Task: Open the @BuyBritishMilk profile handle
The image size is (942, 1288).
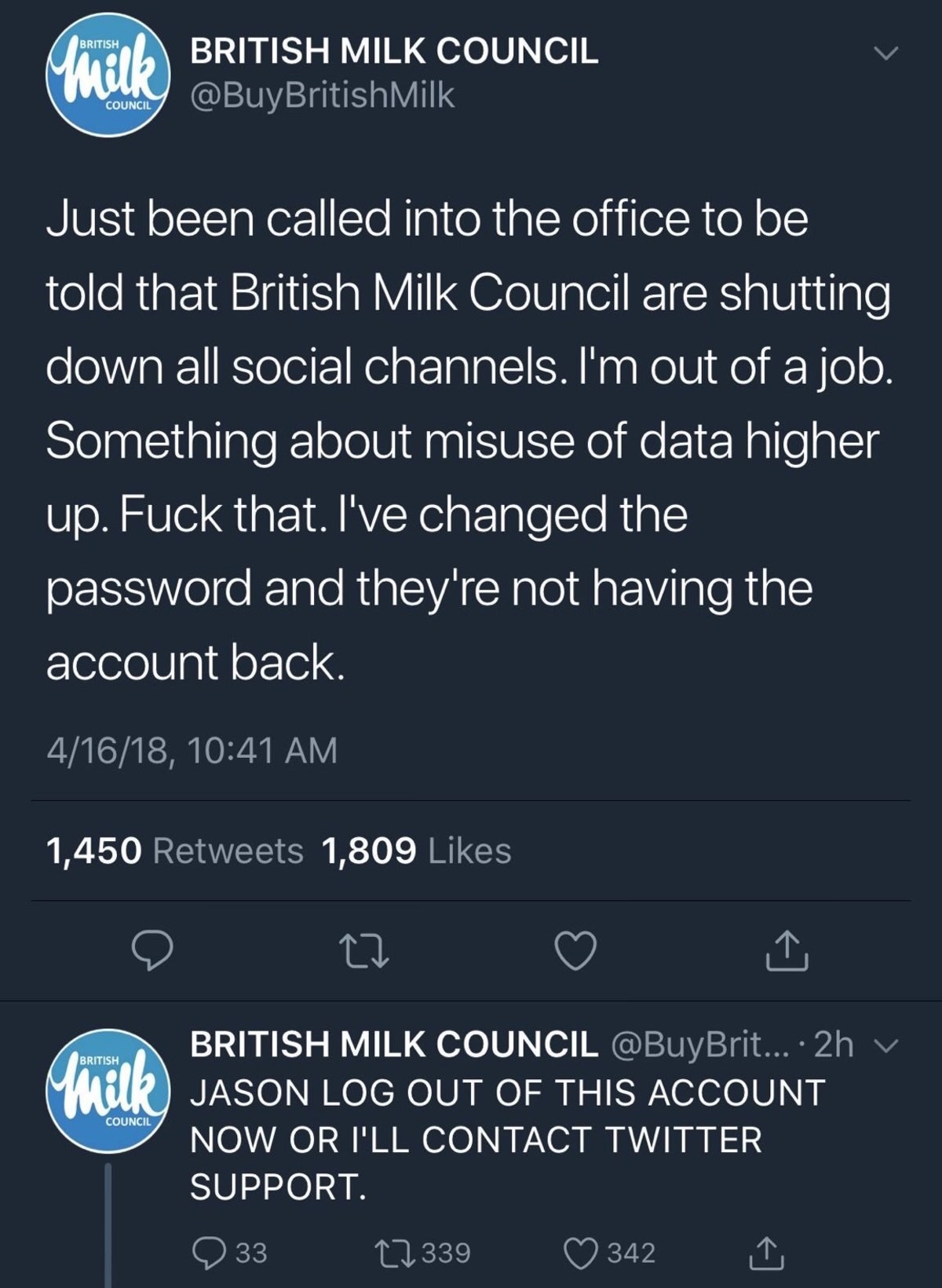Action: 322,95
